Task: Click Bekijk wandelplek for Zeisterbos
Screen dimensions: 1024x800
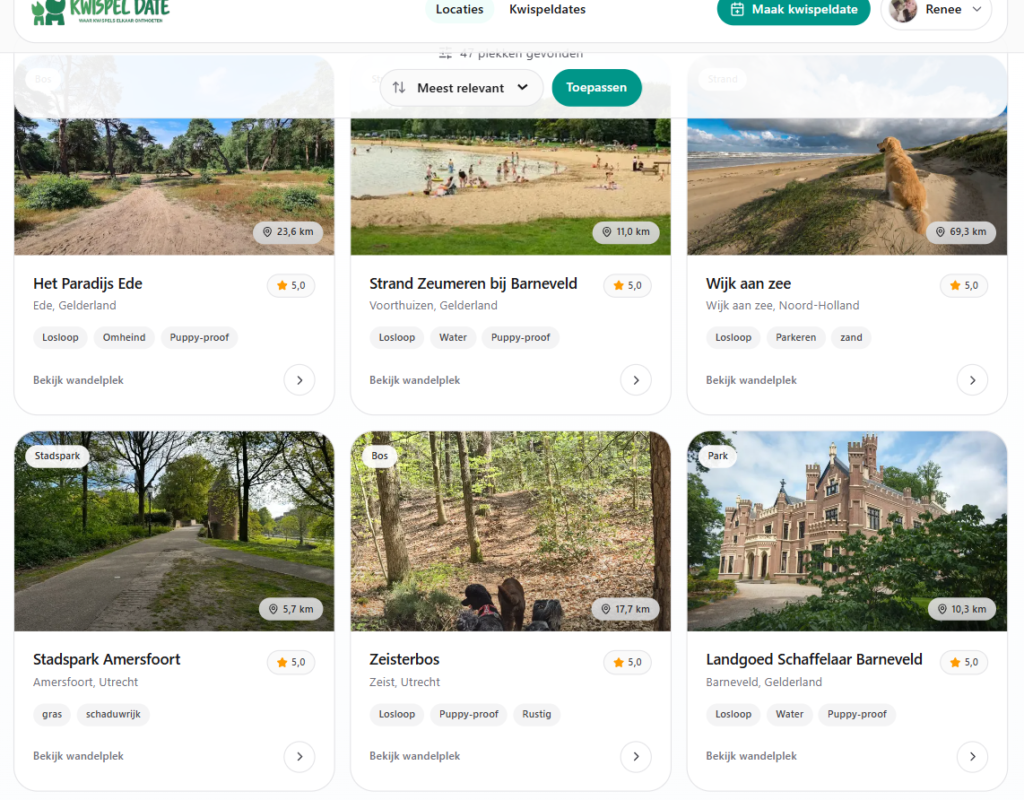Action: pyautogui.click(x=415, y=756)
